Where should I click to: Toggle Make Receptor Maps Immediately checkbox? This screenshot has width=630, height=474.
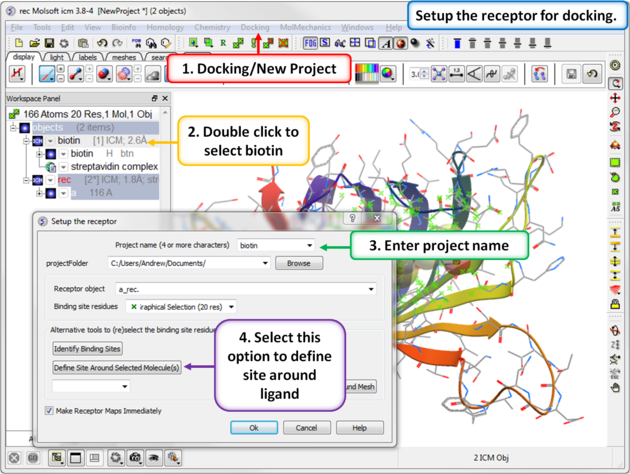(x=50, y=411)
